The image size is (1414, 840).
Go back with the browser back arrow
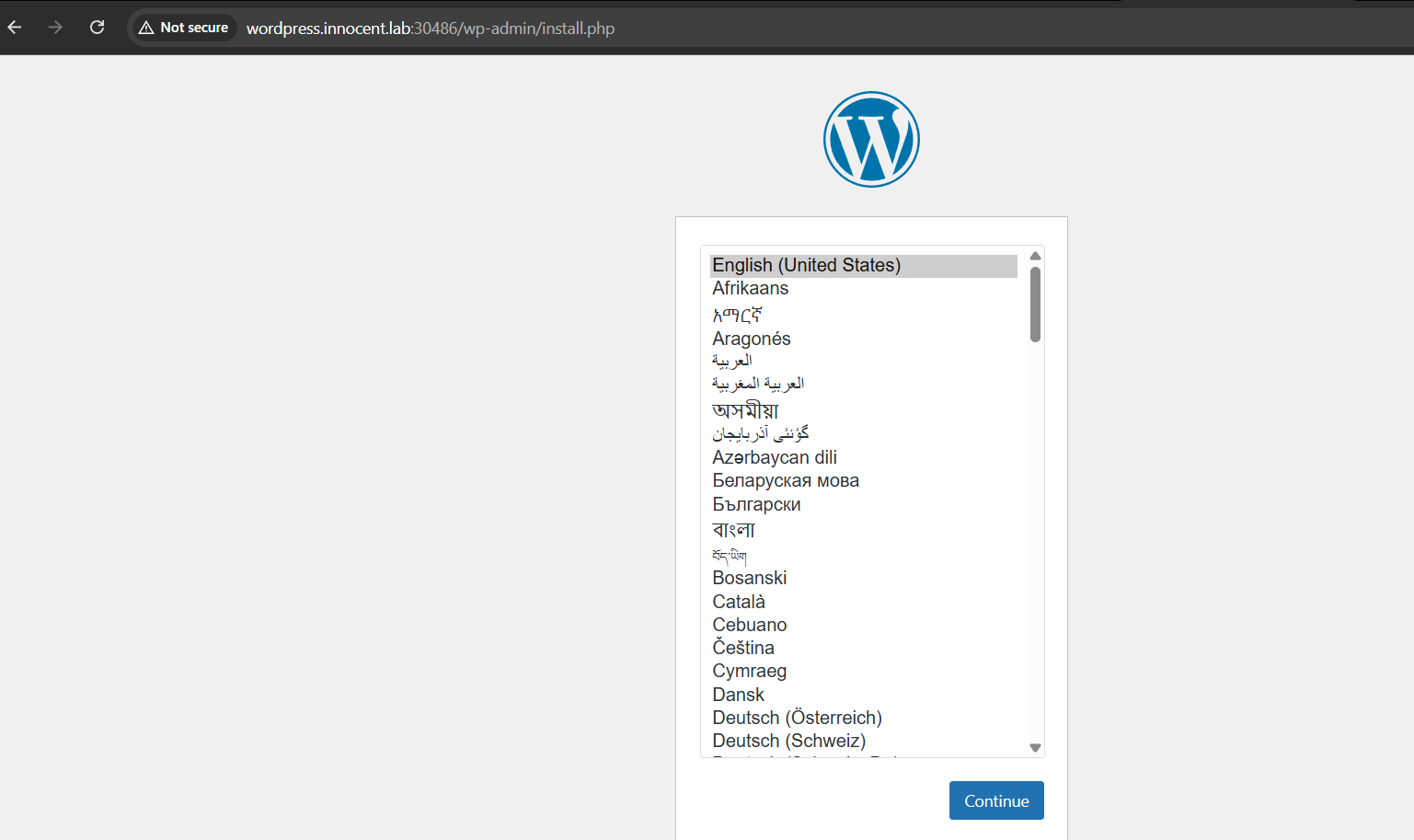[15, 28]
